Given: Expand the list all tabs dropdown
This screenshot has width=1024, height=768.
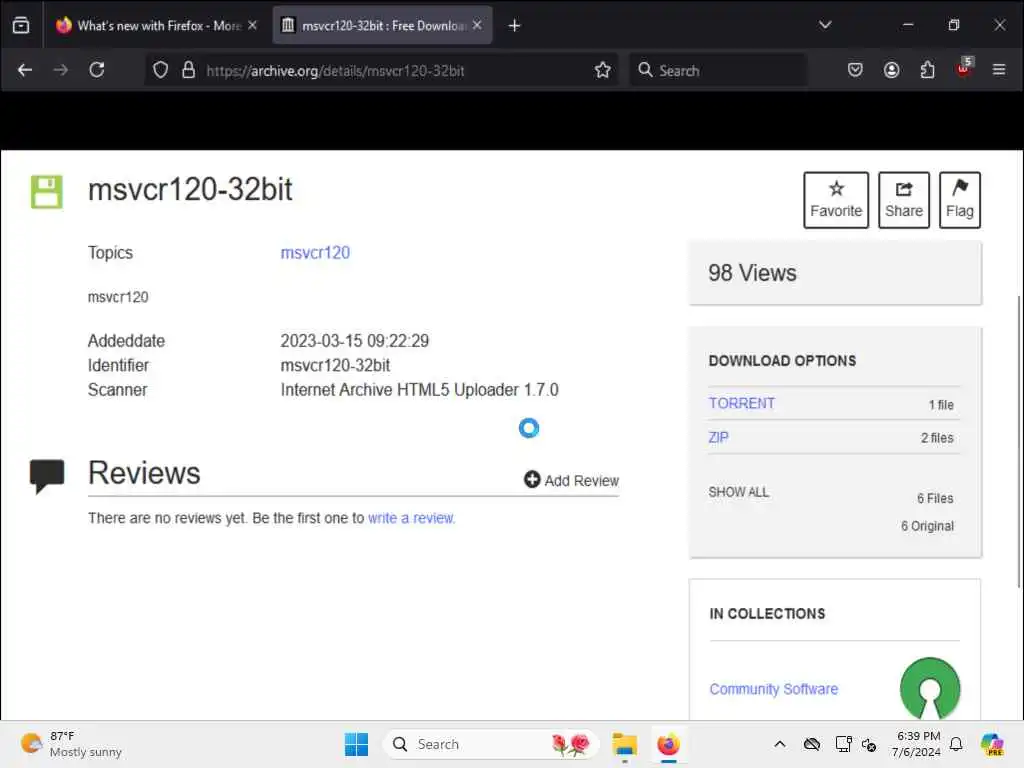Looking at the screenshot, I should [825, 25].
